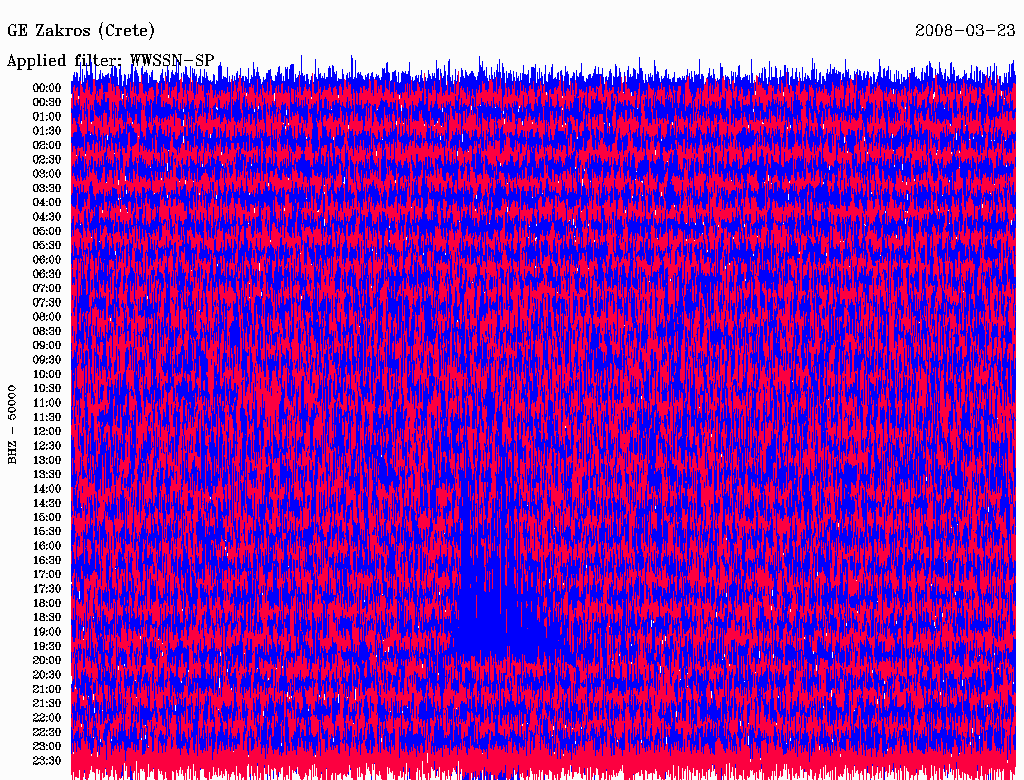Click the 03:30 time row label

tap(47, 188)
